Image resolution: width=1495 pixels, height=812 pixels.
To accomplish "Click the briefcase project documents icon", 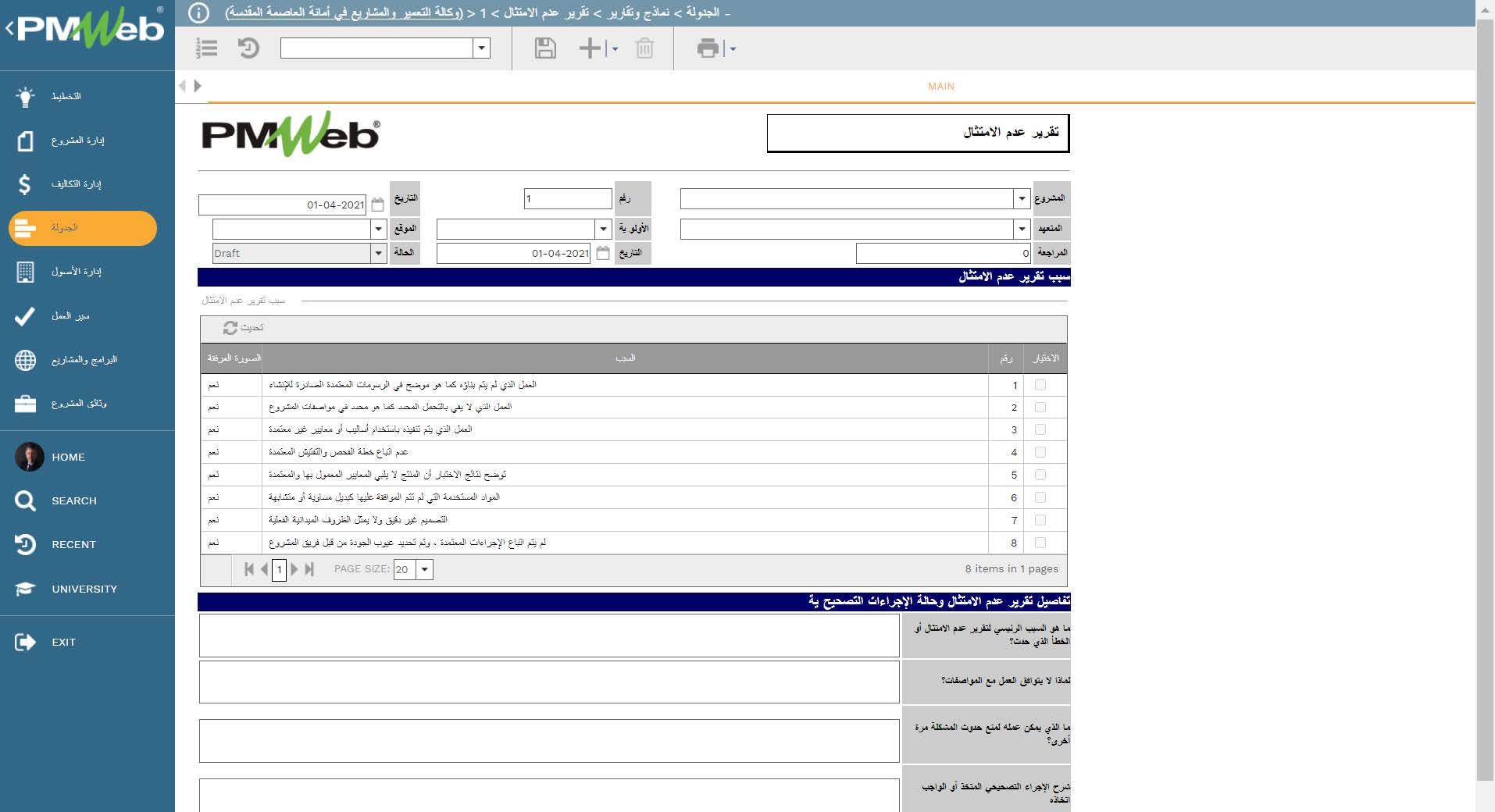I will 25,404.
